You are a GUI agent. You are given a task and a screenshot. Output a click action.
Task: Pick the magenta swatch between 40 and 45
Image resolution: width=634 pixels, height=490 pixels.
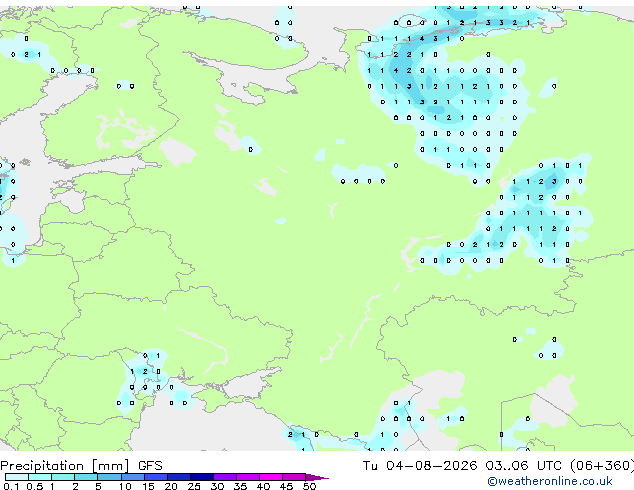click(x=271, y=477)
